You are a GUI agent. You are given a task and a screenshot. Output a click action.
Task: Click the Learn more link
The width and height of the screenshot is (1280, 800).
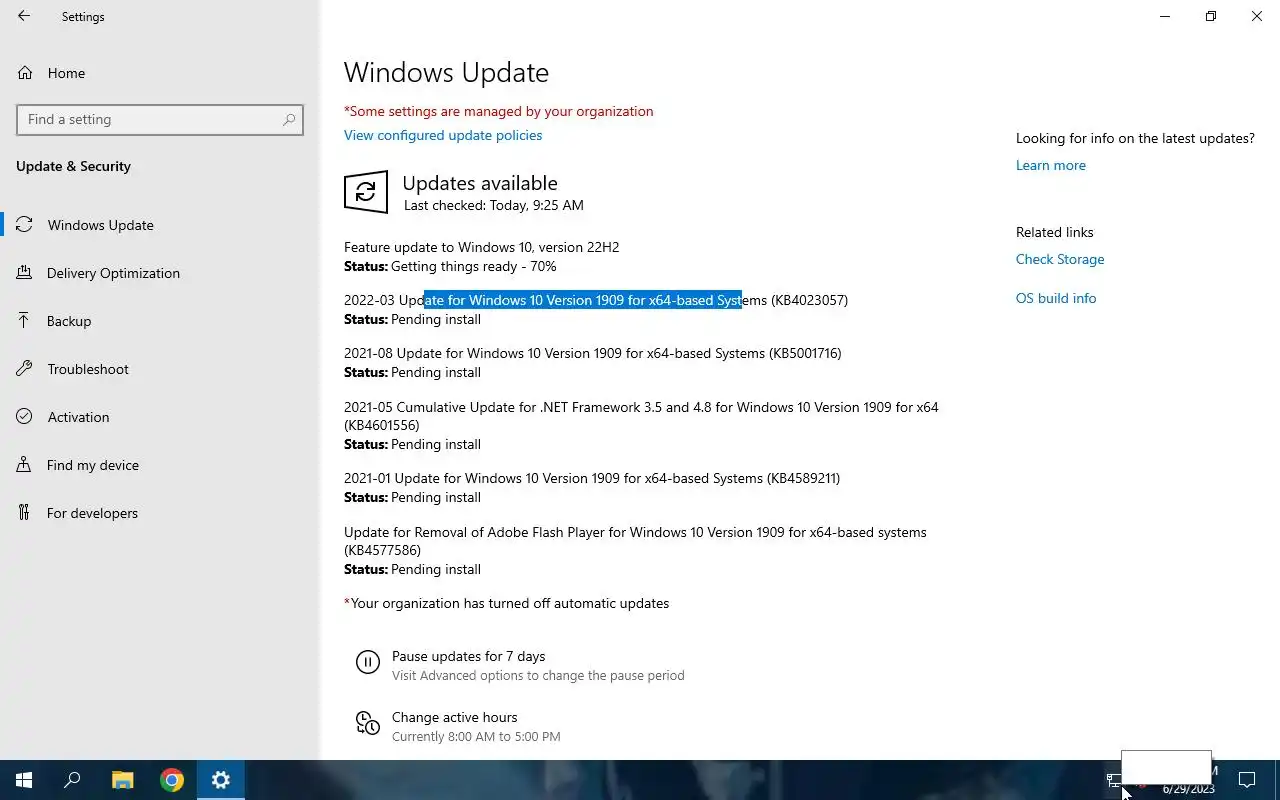[x=1051, y=165]
